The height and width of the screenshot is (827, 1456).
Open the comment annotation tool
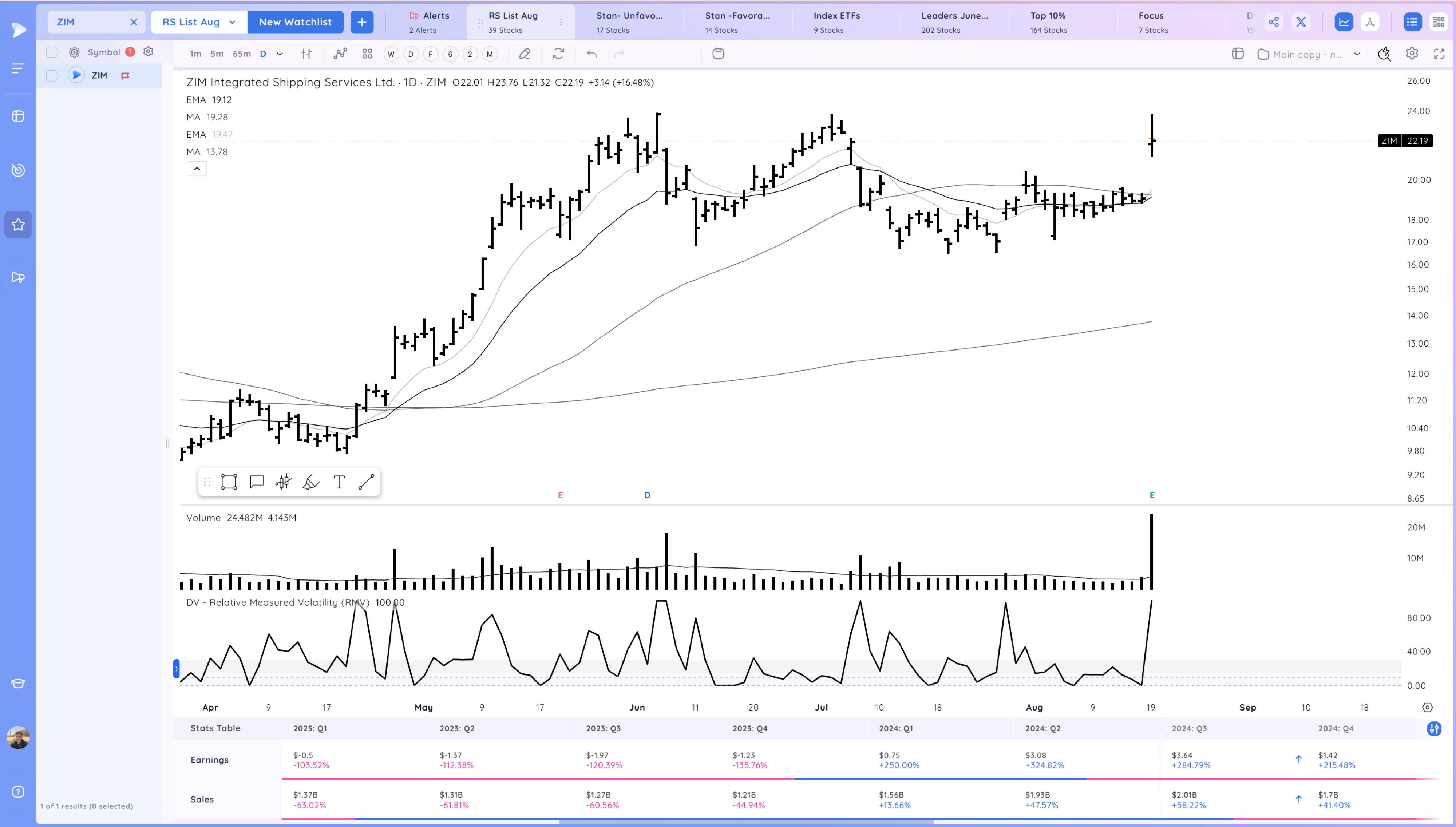click(x=256, y=482)
